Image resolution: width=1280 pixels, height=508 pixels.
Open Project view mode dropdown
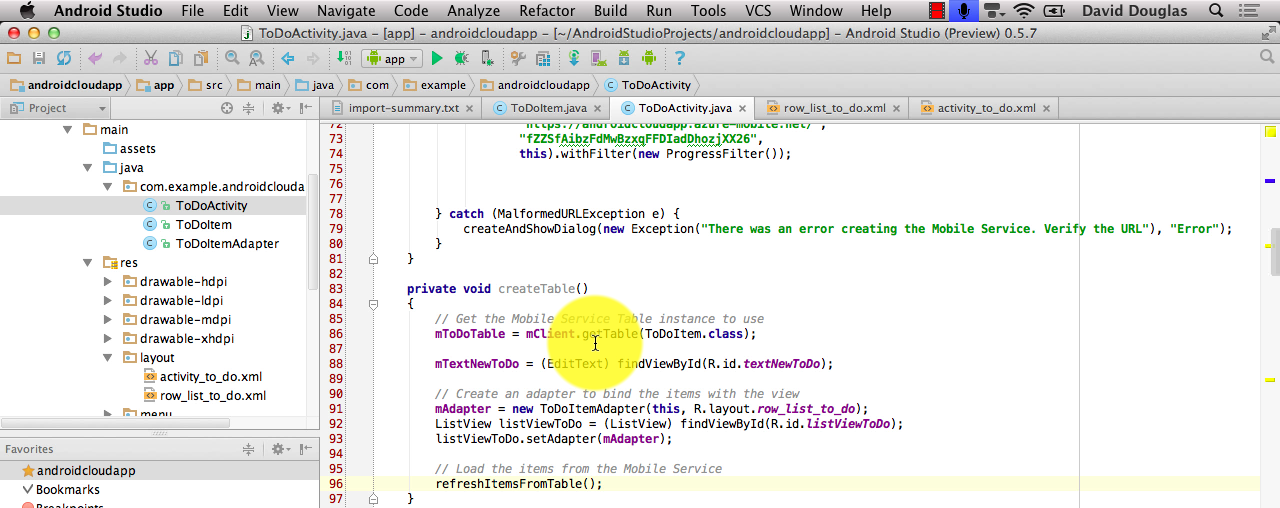point(56,108)
